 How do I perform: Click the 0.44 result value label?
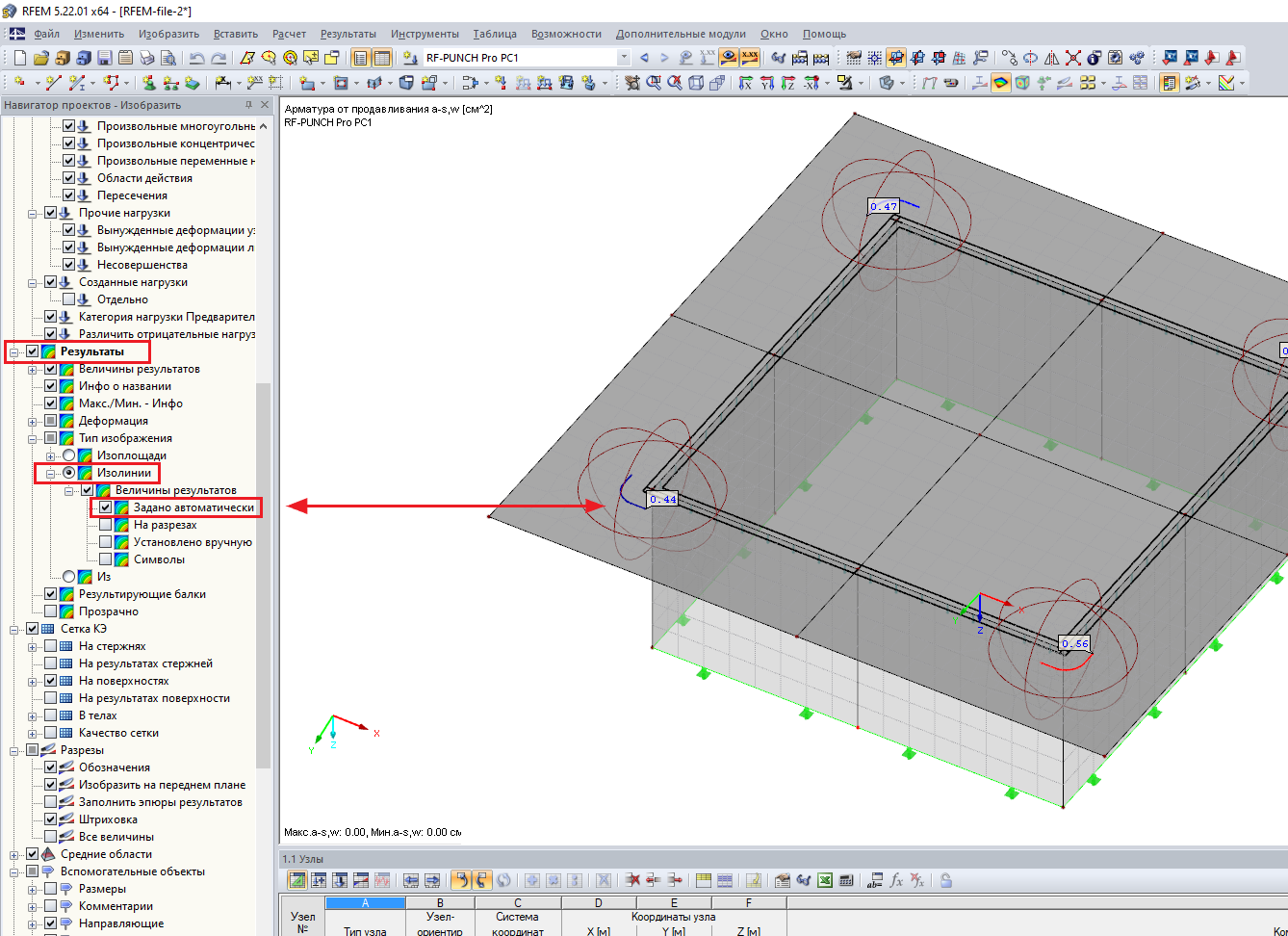(x=663, y=499)
